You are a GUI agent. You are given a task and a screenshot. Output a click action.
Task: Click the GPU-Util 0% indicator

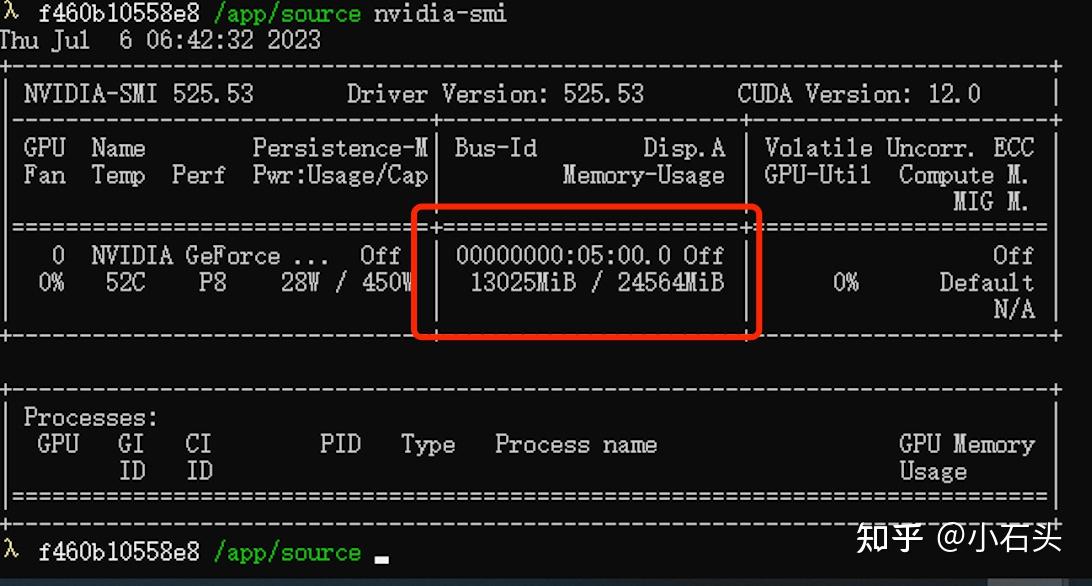[x=846, y=283]
